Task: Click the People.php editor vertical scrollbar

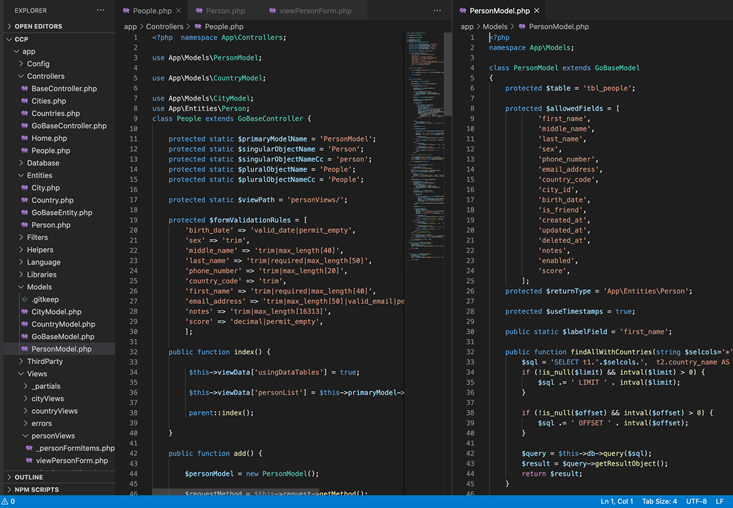Action: tap(448, 74)
